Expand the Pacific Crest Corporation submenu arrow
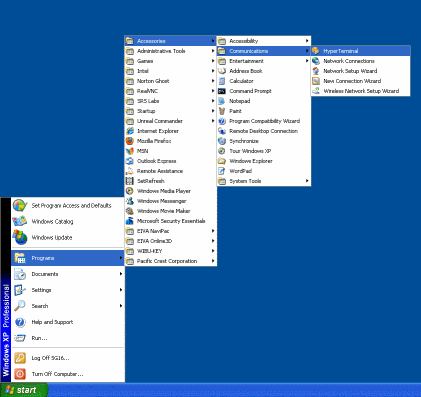The width and height of the screenshot is (421, 397). pos(213,261)
